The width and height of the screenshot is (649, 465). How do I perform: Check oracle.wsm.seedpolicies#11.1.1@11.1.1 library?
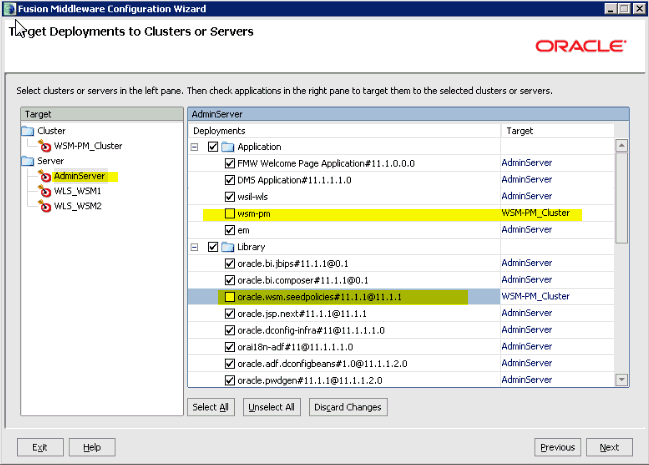click(x=229, y=297)
